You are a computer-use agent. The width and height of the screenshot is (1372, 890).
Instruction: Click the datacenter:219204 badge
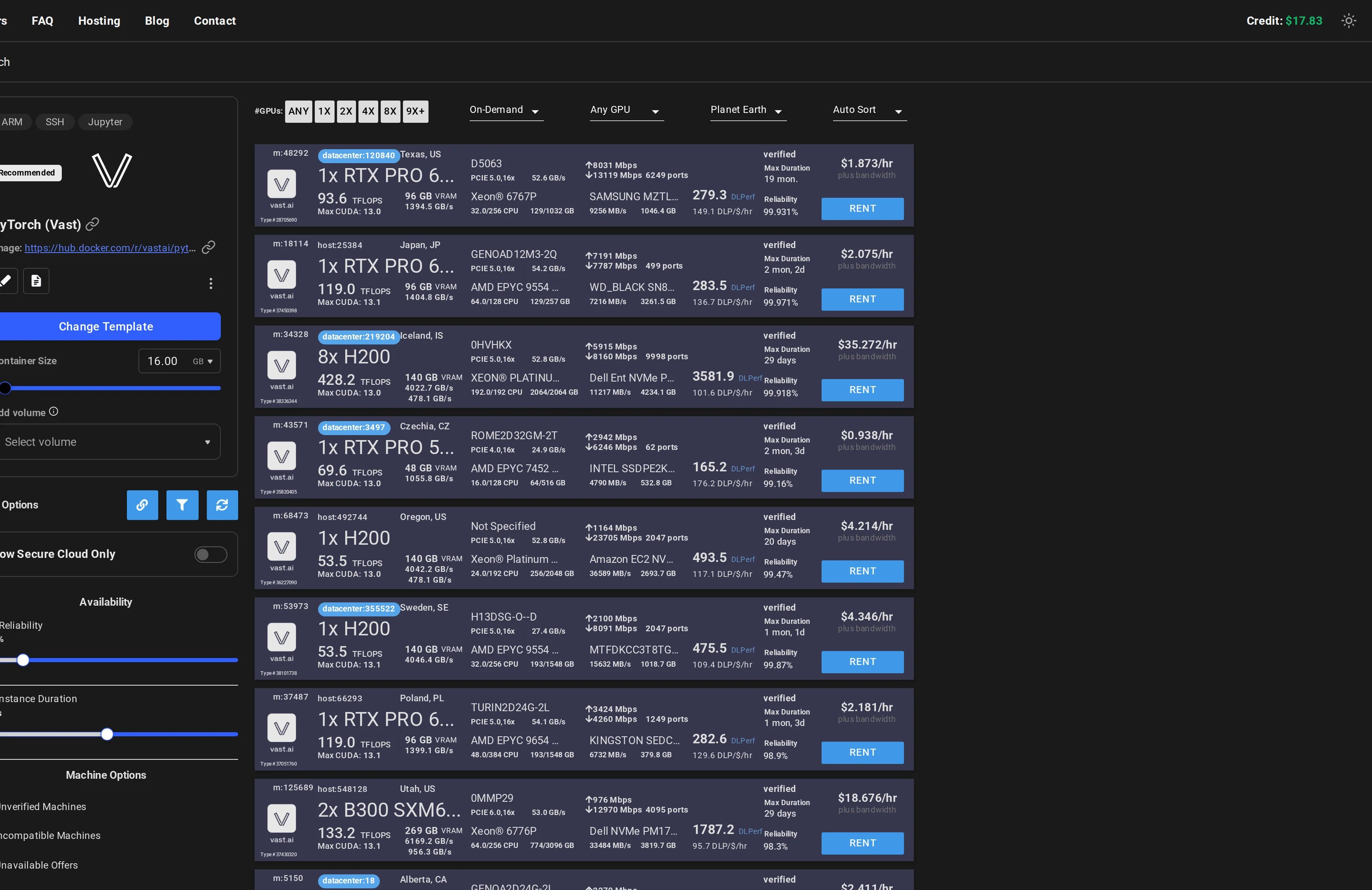[358, 337]
